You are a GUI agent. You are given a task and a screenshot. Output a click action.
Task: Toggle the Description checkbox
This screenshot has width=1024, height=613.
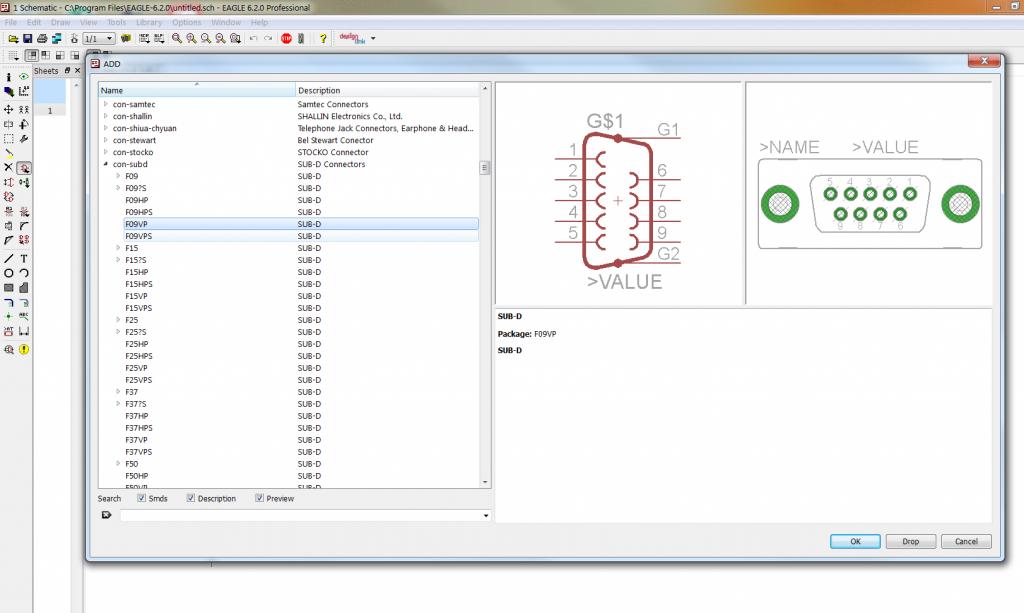(191, 498)
